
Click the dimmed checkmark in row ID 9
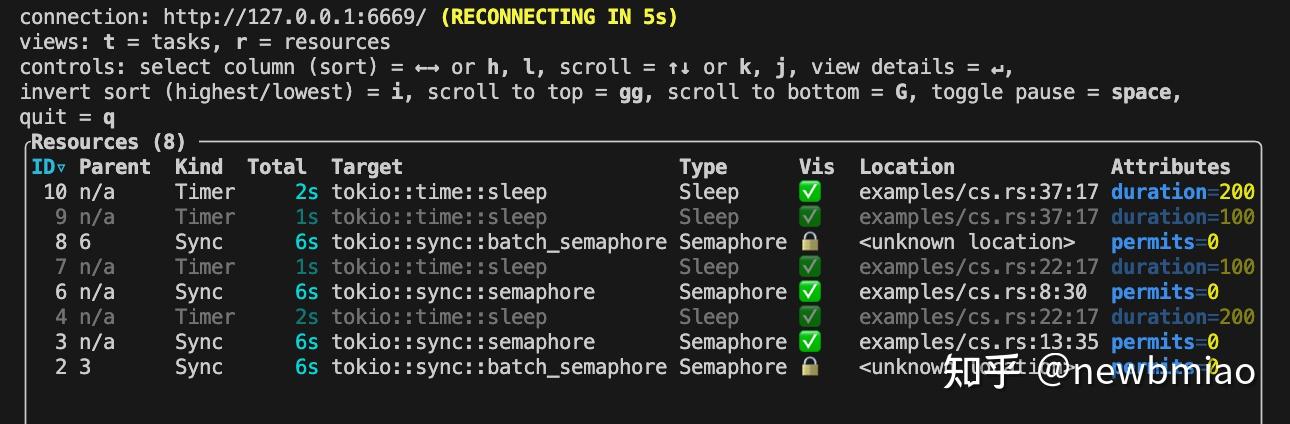point(810,217)
